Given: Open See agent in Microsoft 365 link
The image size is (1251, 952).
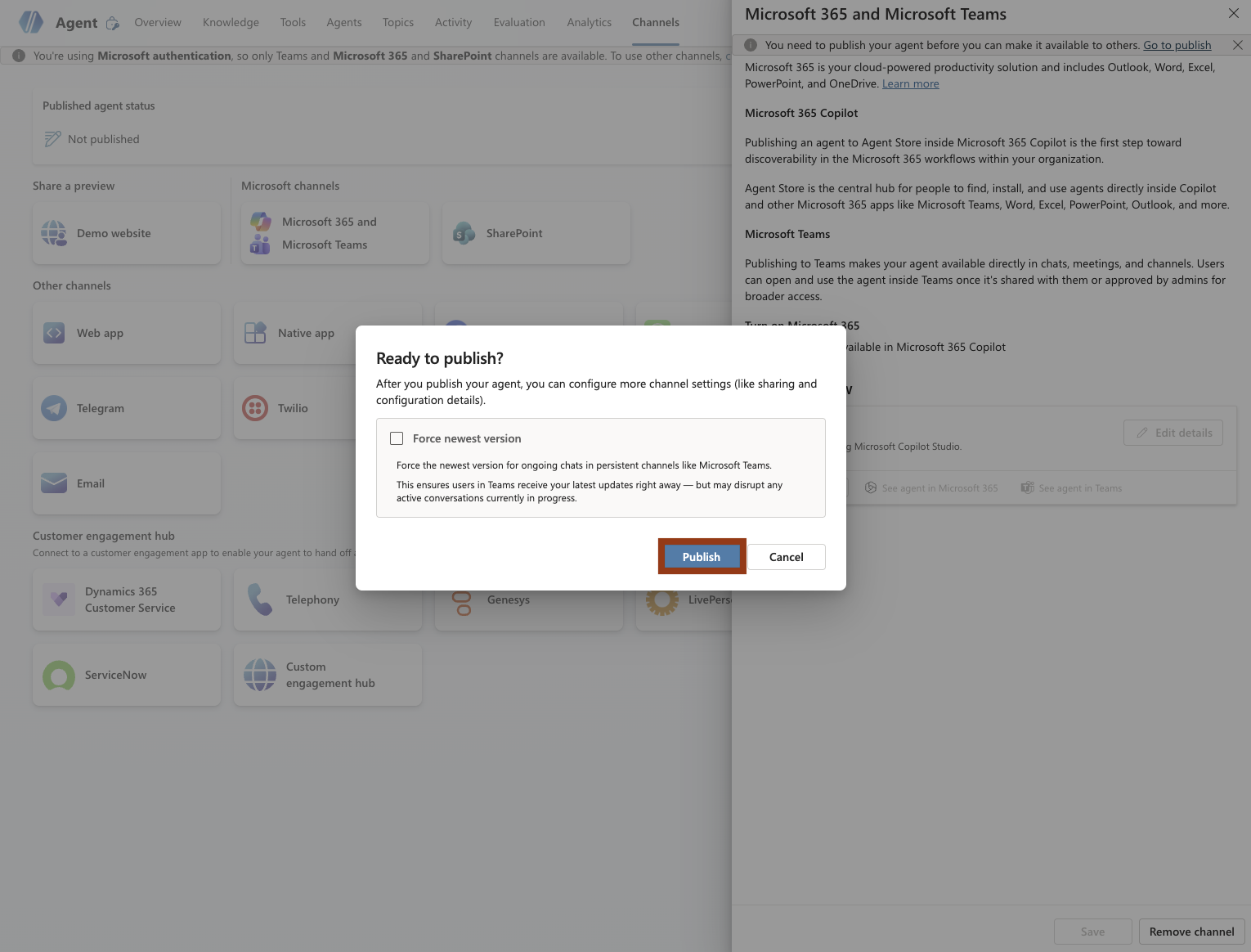Looking at the screenshot, I should pyautogui.click(x=932, y=488).
